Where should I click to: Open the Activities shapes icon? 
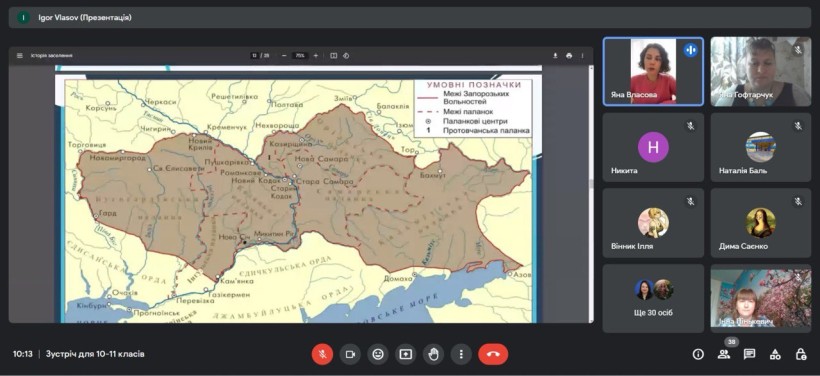(775, 354)
